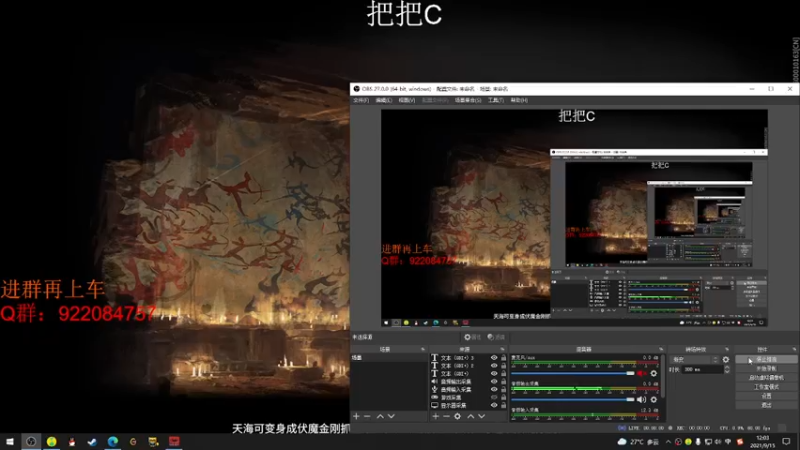Adjust volume slider of first mixer channel
The image size is (800, 450).
tap(572, 373)
